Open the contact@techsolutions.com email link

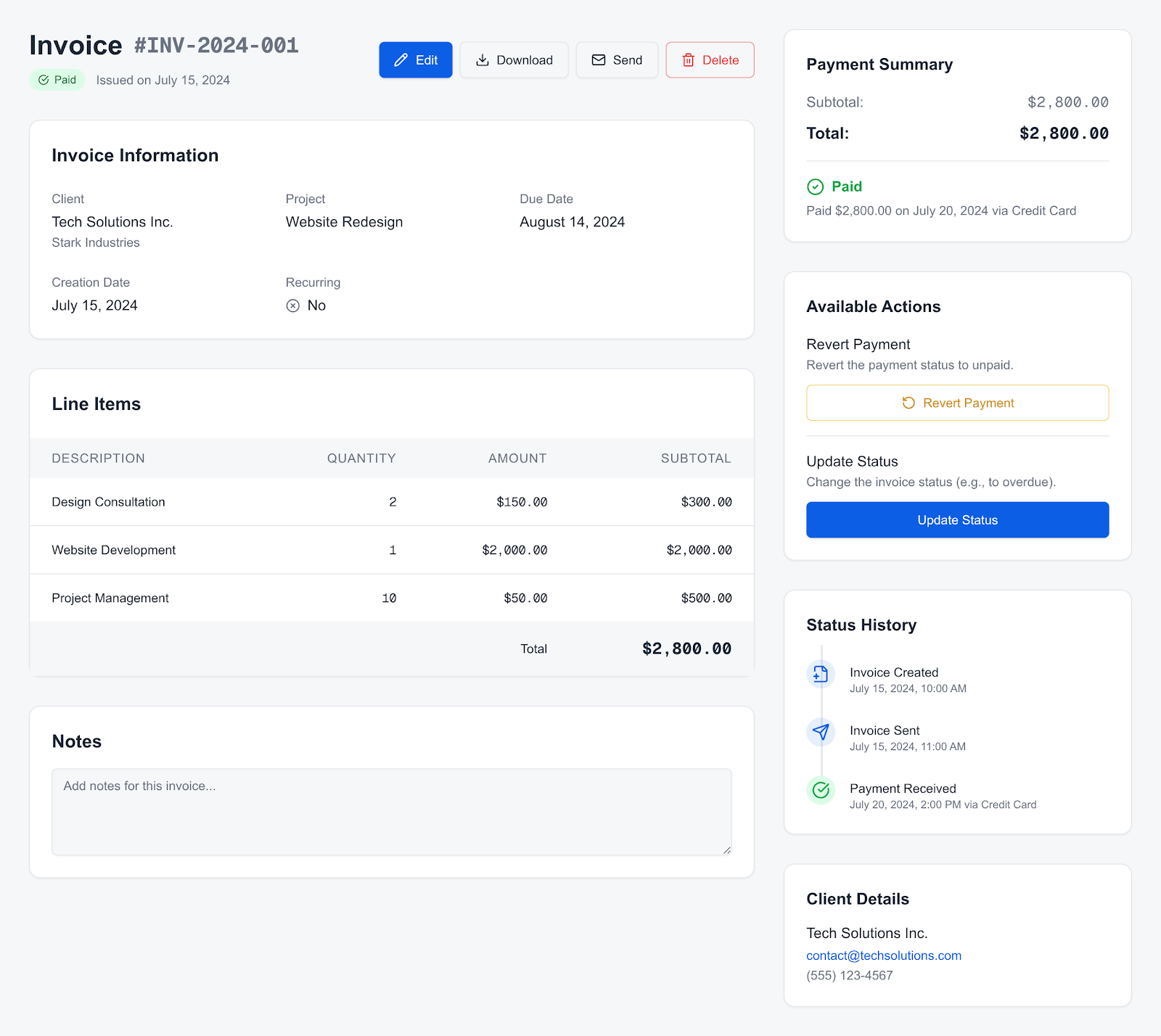pyautogui.click(x=883, y=955)
